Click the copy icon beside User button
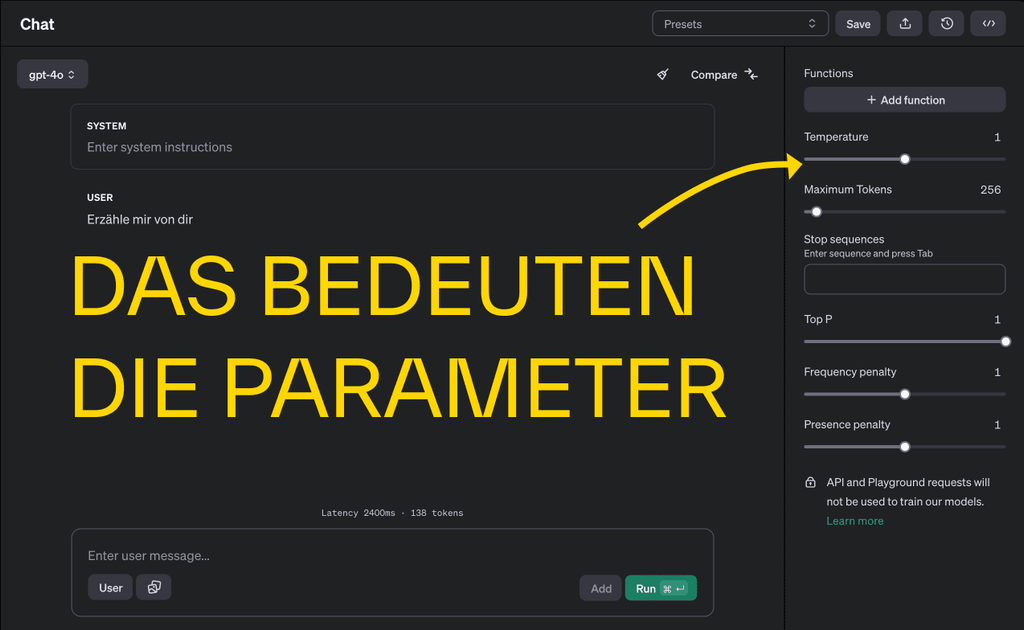 pyautogui.click(x=154, y=587)
